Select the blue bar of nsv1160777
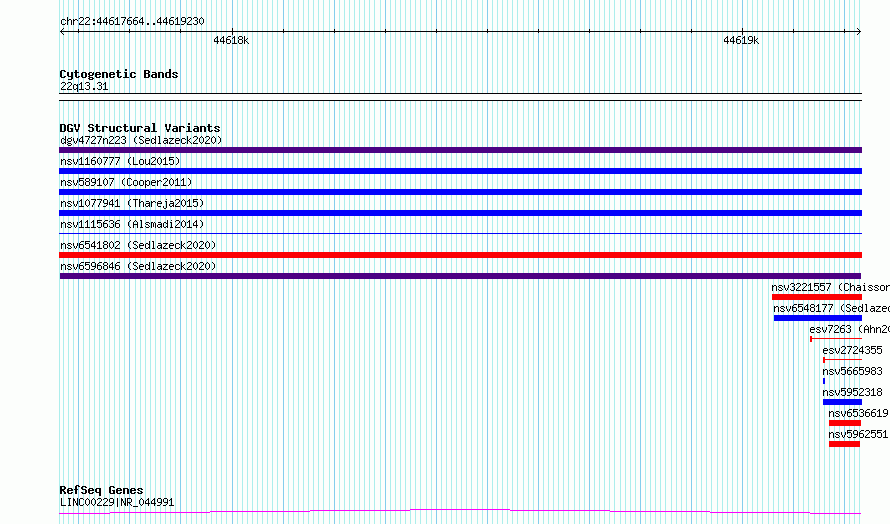The image size is (890, 524). coord(460,171)
